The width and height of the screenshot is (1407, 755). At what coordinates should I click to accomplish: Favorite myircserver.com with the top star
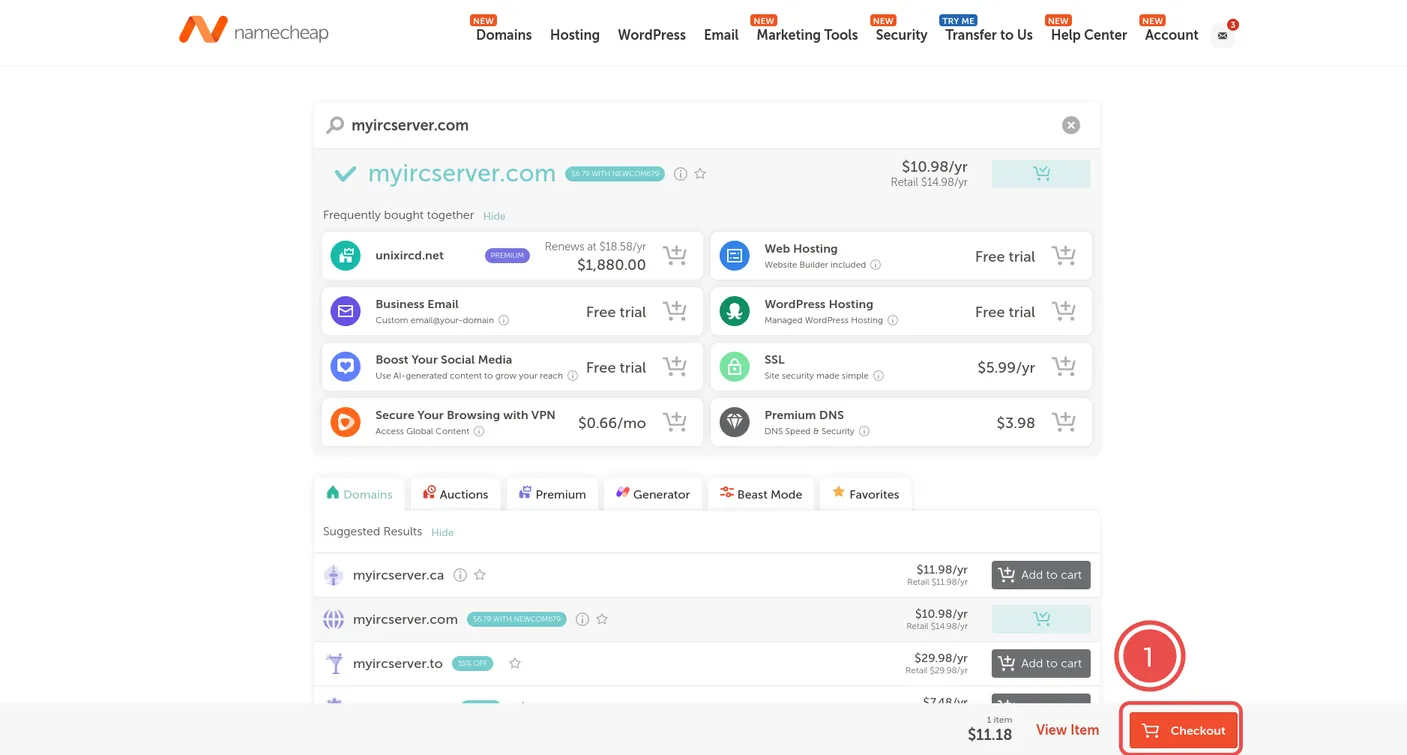coord(700,174)
